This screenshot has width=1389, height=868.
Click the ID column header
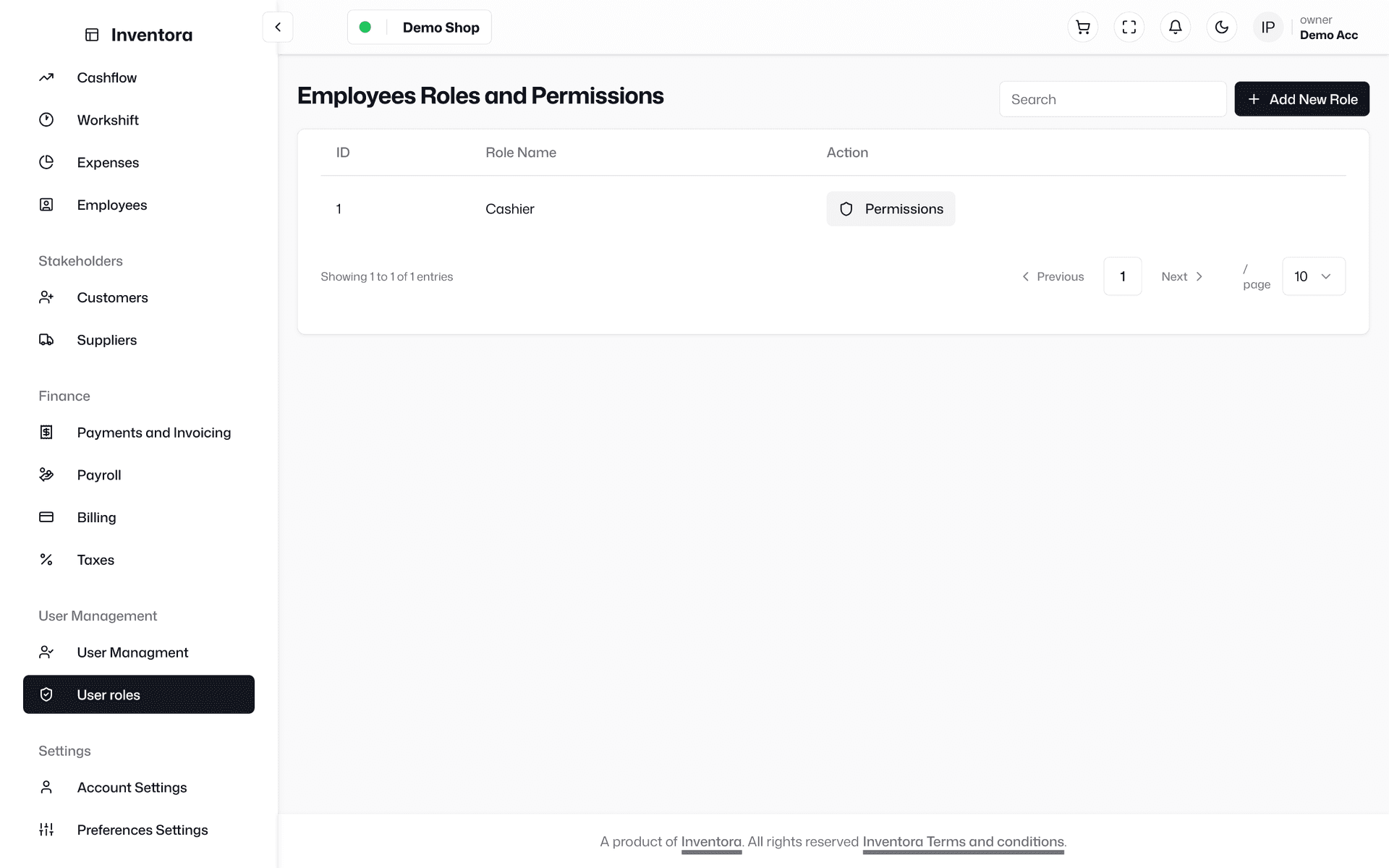[343, 153]
